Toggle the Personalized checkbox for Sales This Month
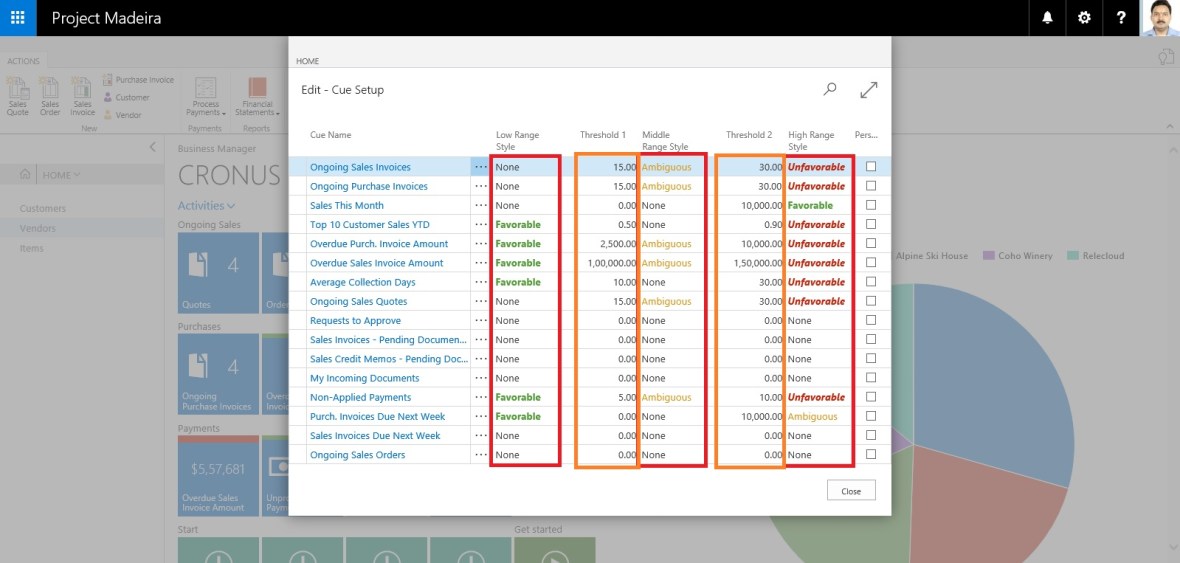The image size is (1180, 563). click(871, 205)
